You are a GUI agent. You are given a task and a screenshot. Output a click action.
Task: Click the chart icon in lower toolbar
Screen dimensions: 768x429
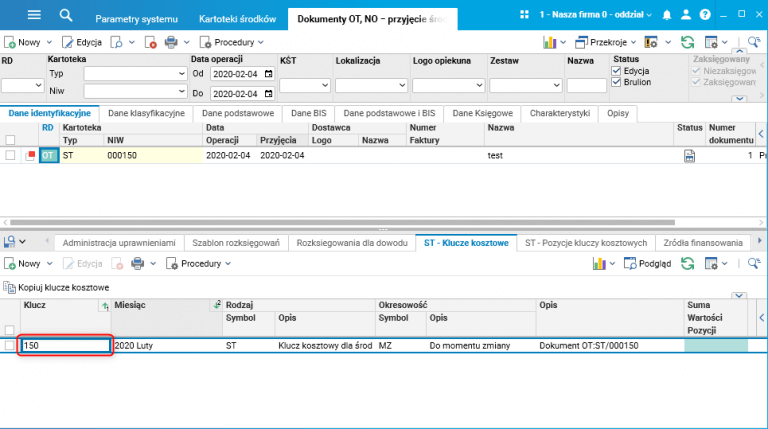coord(599,264)
